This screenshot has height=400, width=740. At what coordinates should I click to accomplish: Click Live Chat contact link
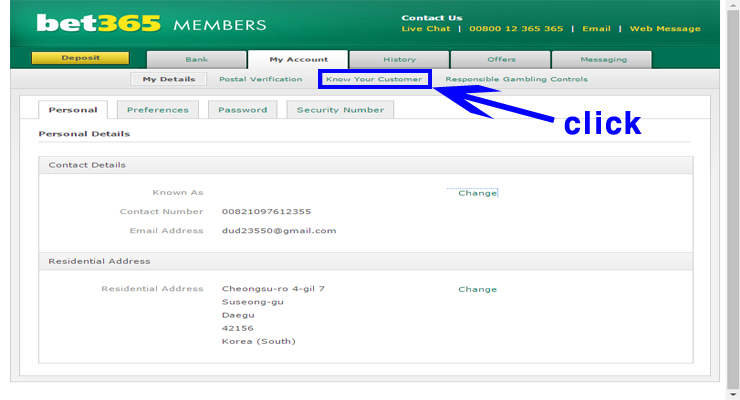pos(426,29)
